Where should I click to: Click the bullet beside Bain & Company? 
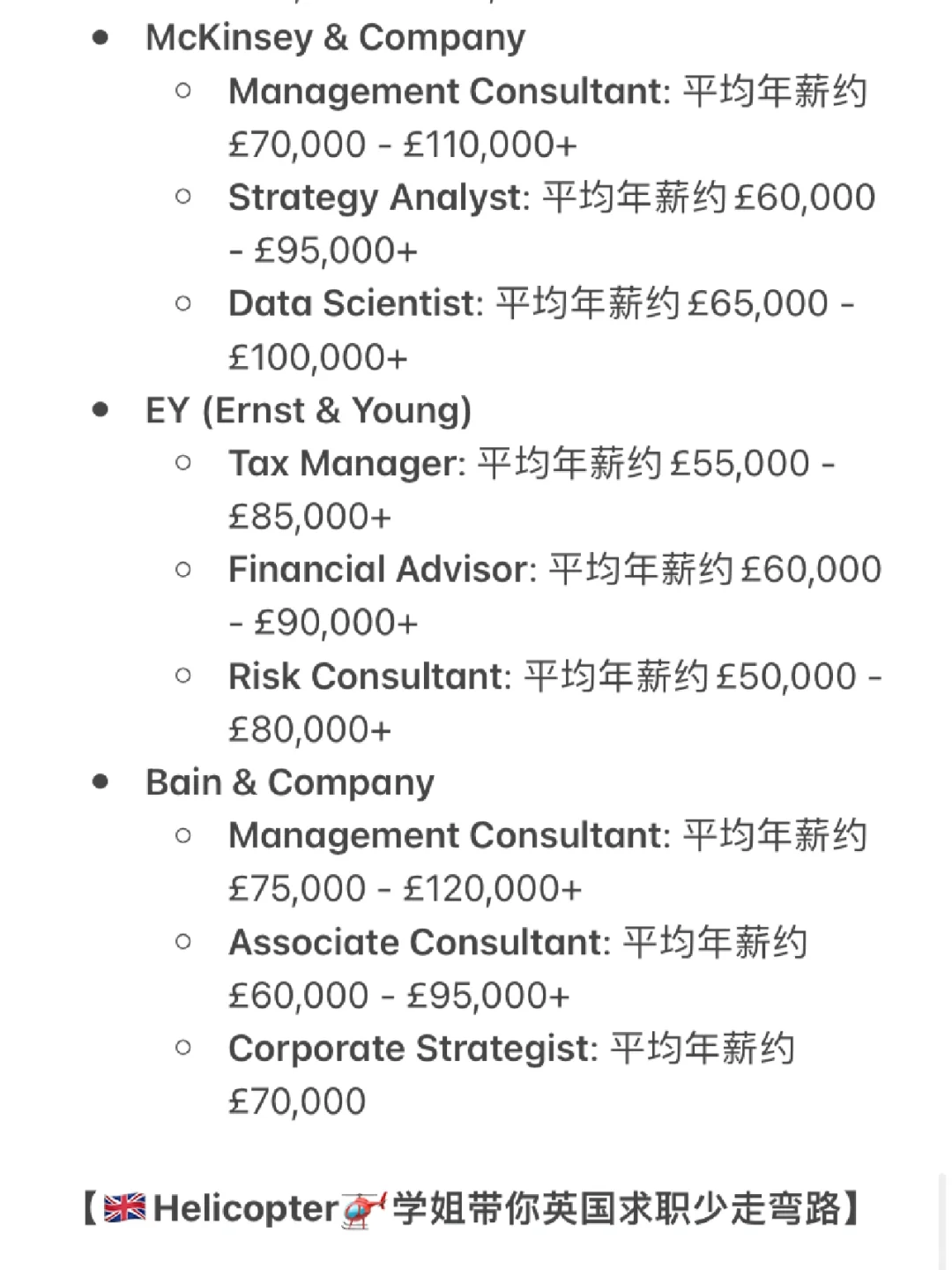[x=100, y=782]
